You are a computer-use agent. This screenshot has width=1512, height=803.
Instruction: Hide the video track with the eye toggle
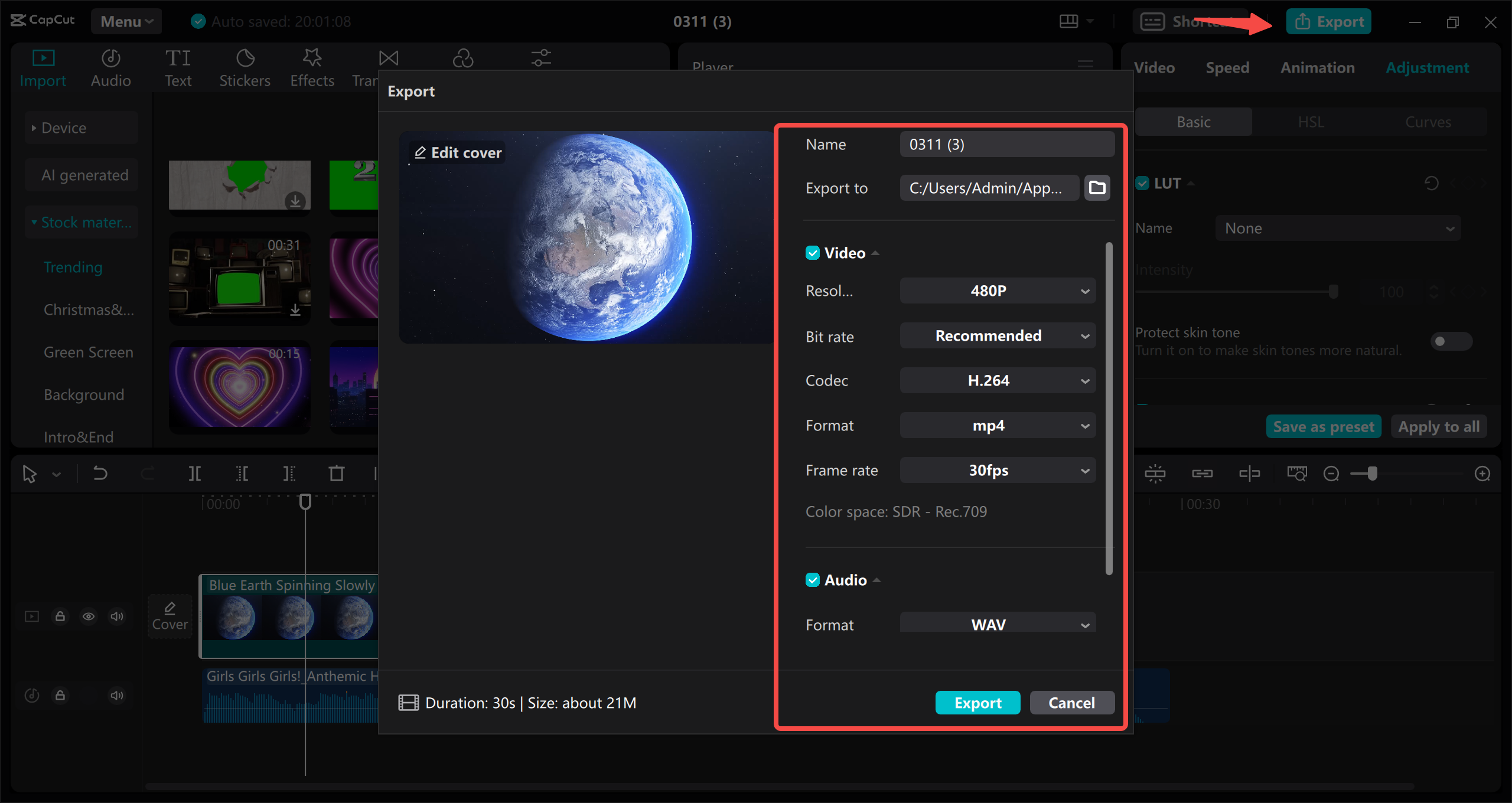pyautogui.click(x=89, y=616)
